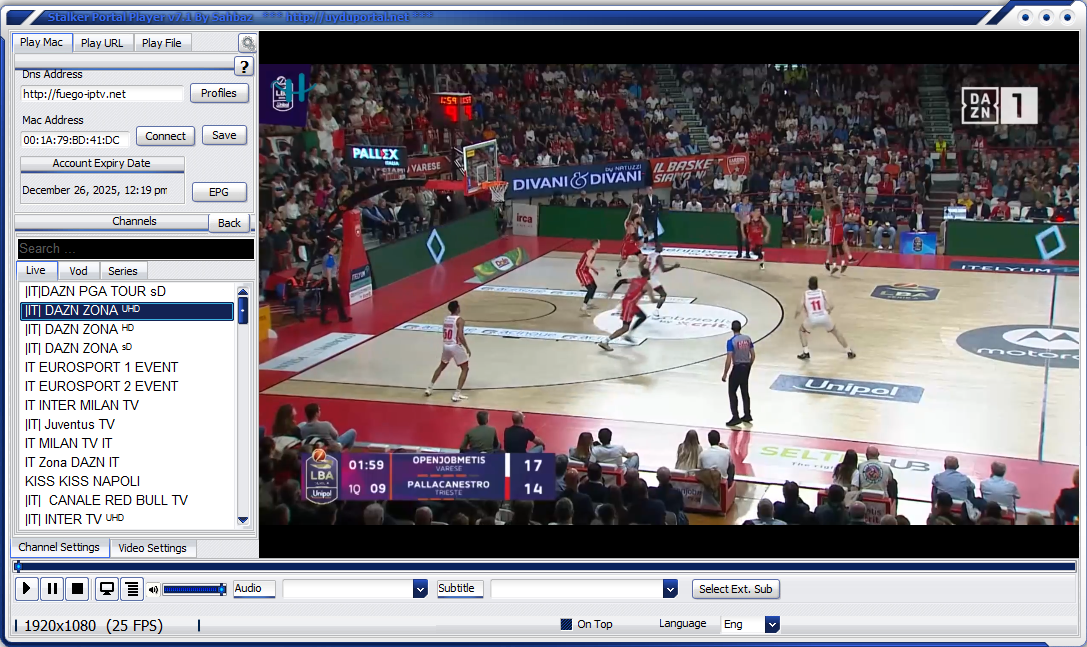
Task: Select channel |IT| DAZN ZONA UHD
Action: 128,311
